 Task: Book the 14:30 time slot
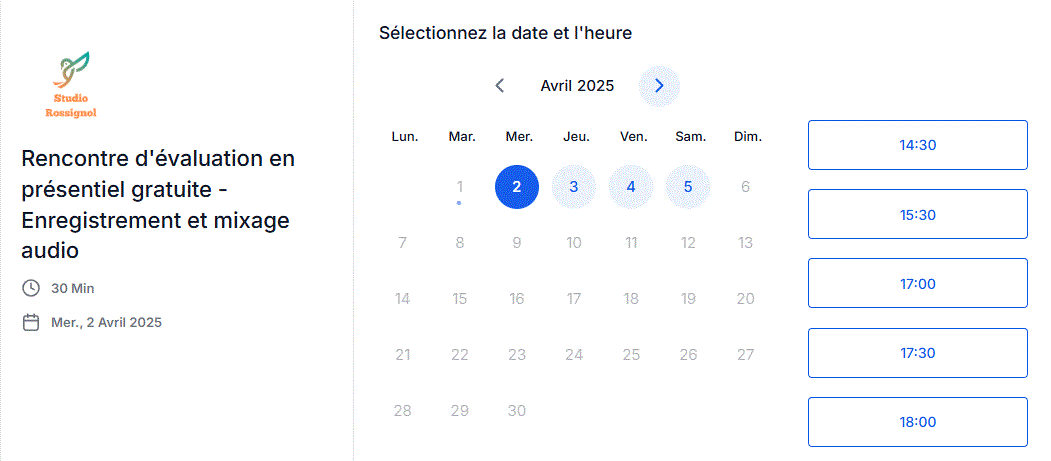[x=917, y=145]
